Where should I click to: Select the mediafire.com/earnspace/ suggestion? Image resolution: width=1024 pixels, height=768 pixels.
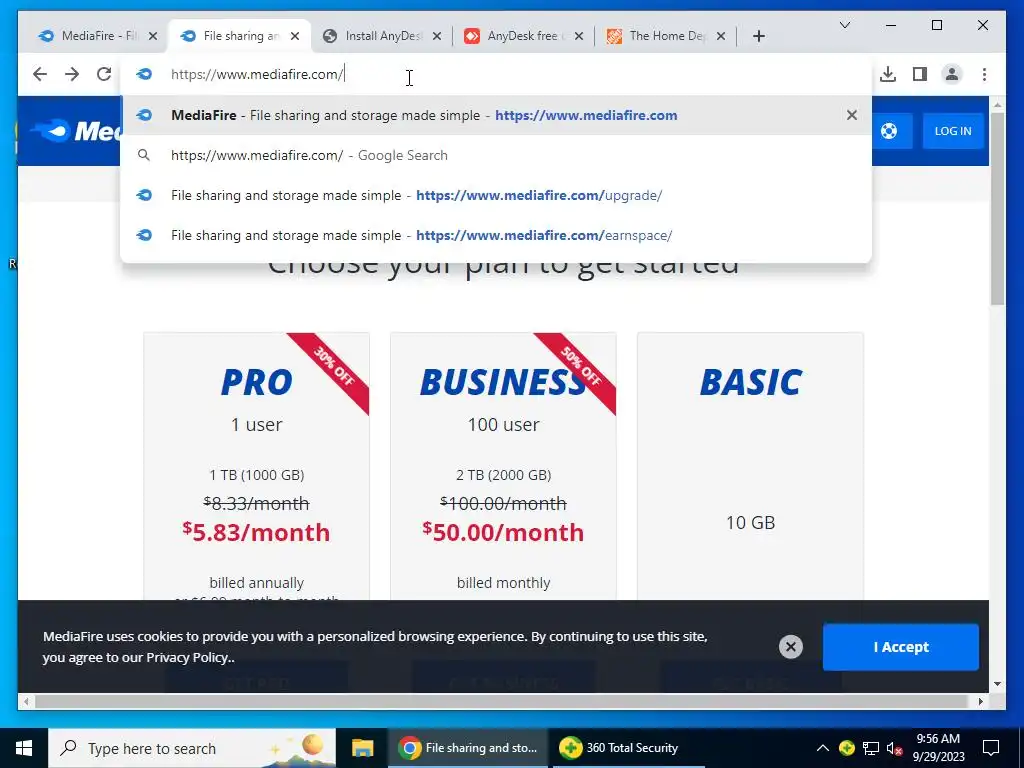[496, 235]
